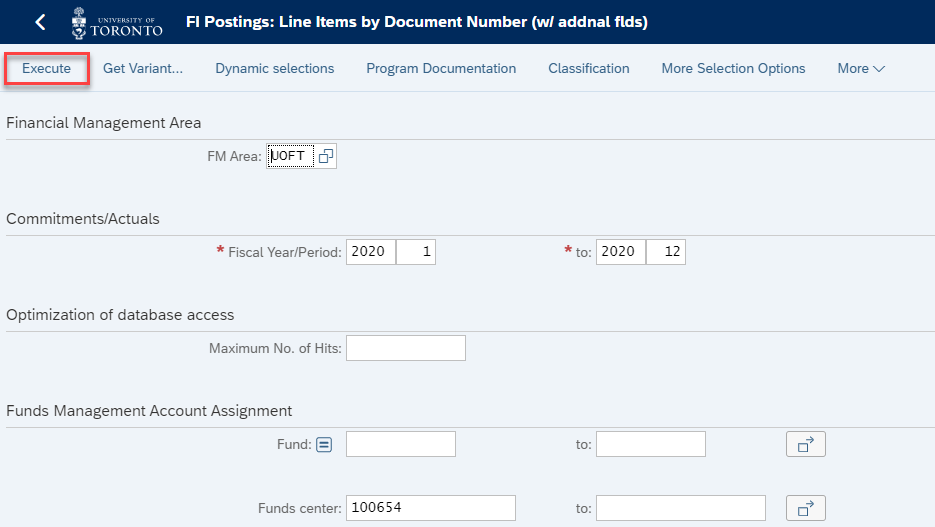This screenshot has height=527, width=935.
Task: Click the Maximum No. of Hits field
Action: pyautogui.click(x=406, y=348)
